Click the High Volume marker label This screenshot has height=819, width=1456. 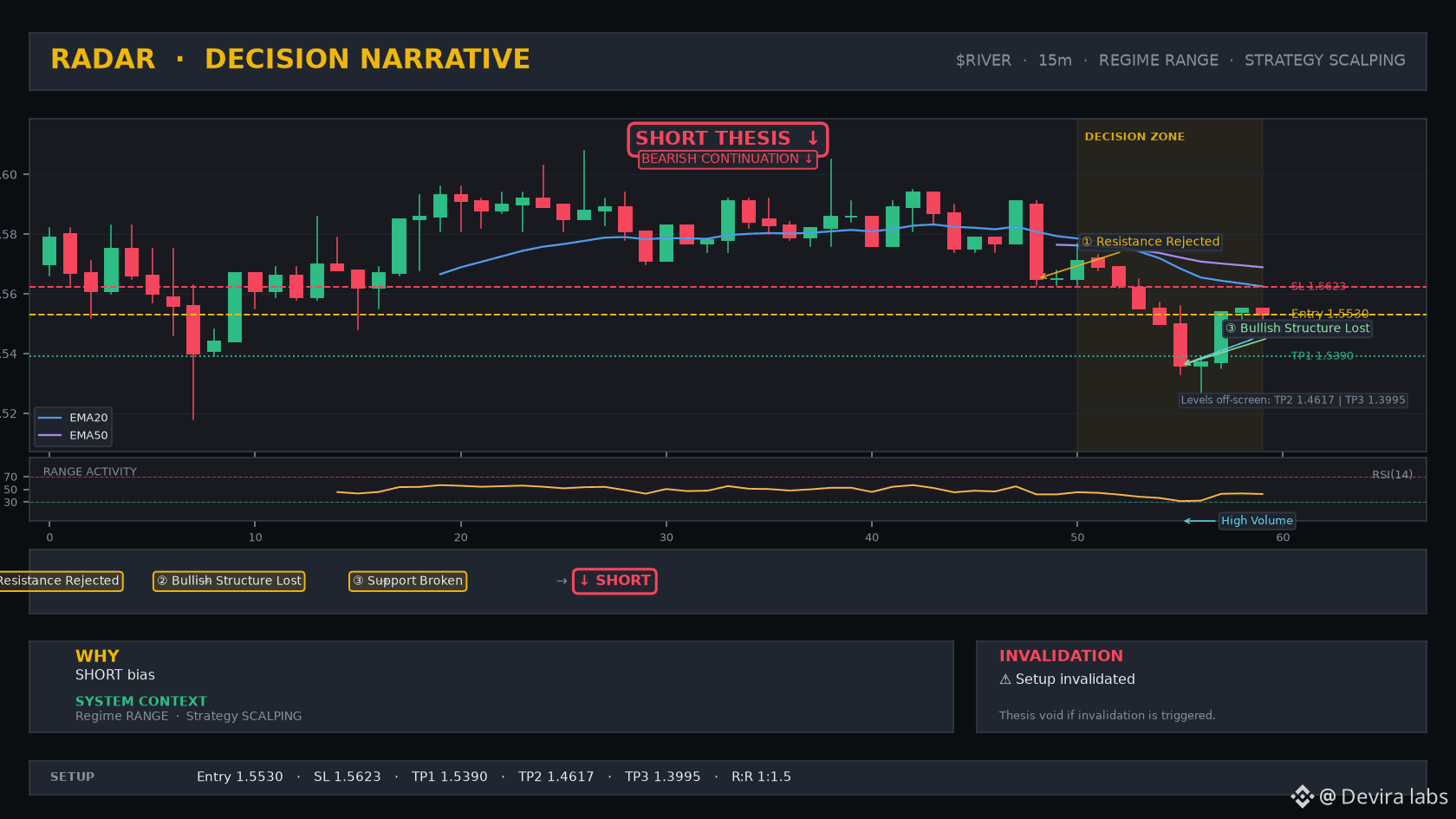pyautogui.click(x=1257, y=521)
